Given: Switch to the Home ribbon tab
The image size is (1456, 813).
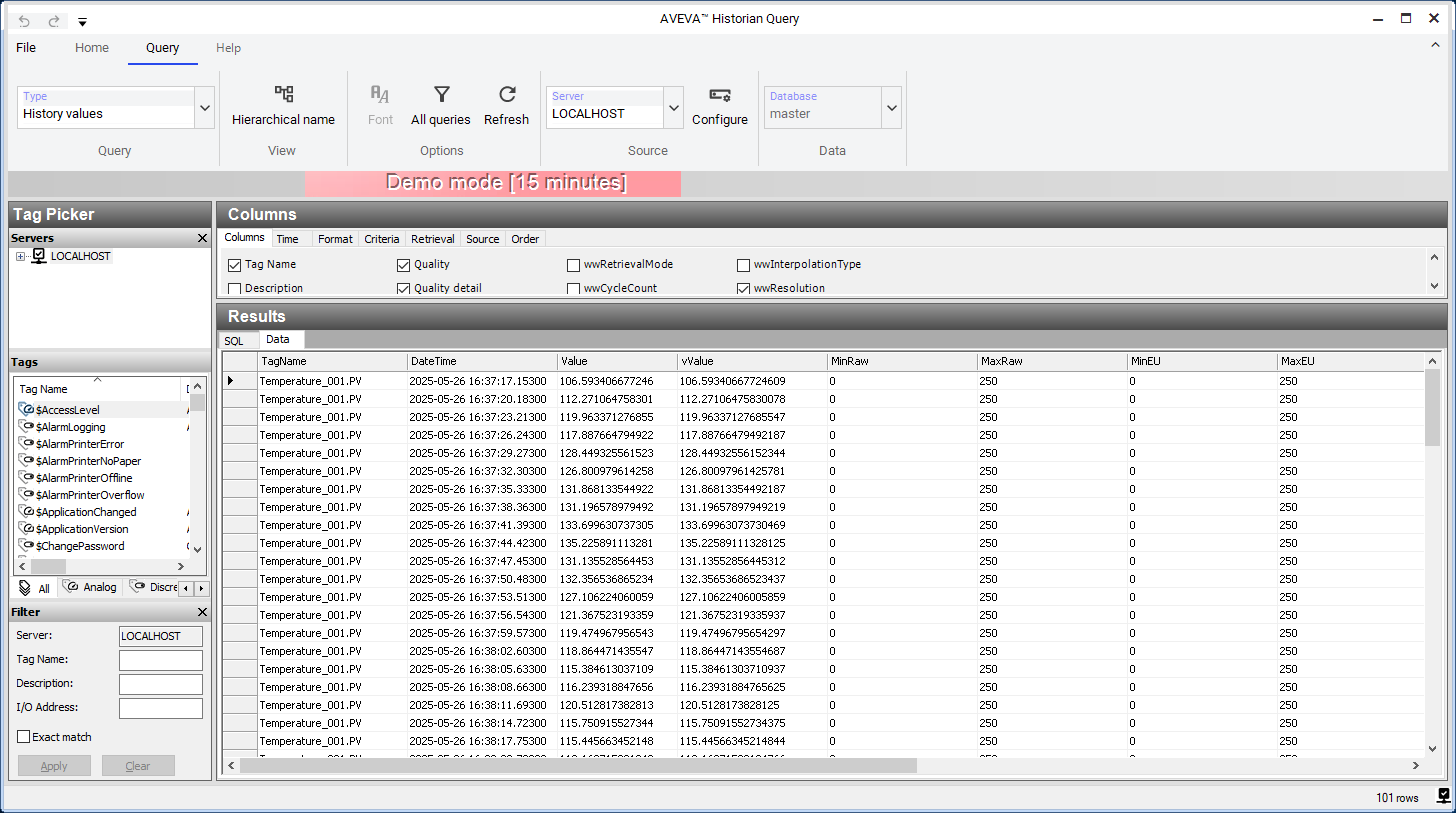Looking at the screenshot, I should [92, 48].
